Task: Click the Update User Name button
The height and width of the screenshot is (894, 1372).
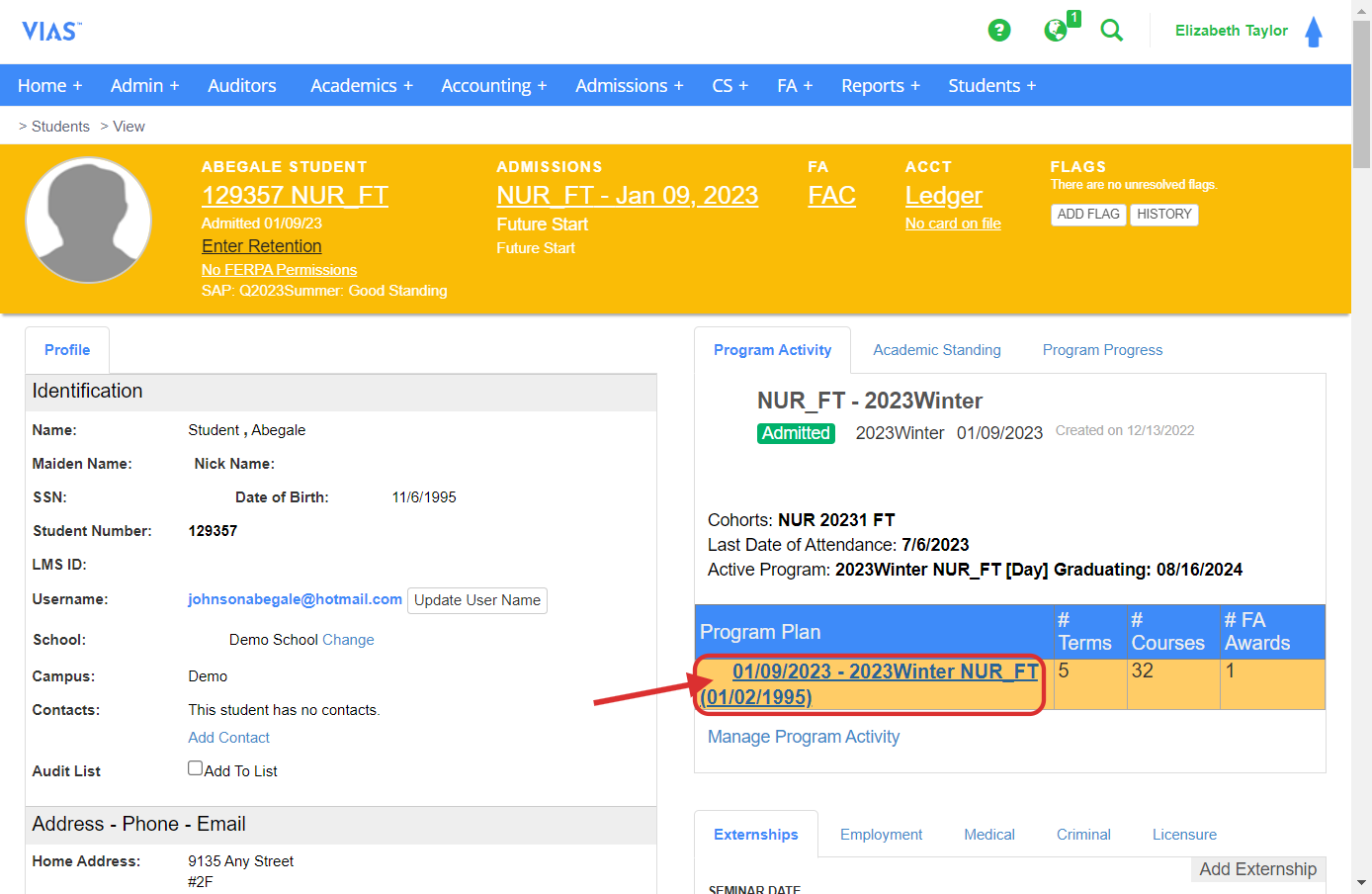Action: (x=477, y=600)
